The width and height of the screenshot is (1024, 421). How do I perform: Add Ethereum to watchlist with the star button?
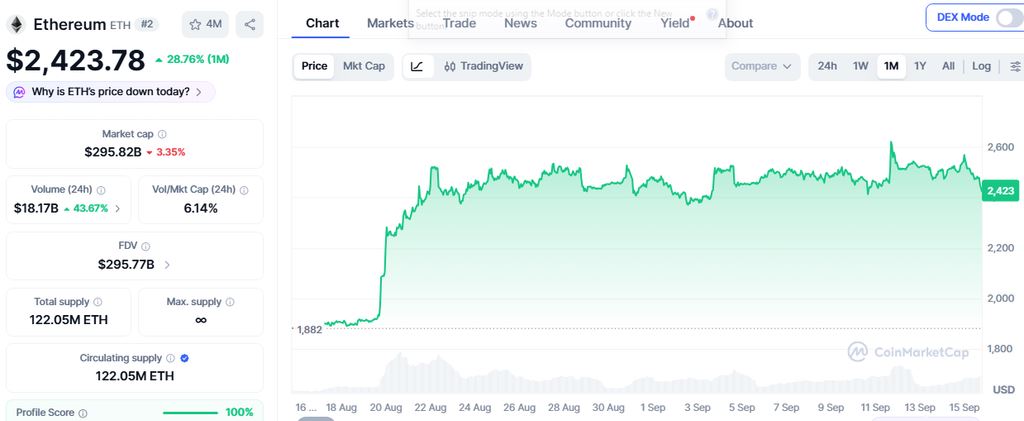pyautogui.click(x=206, y=25)
